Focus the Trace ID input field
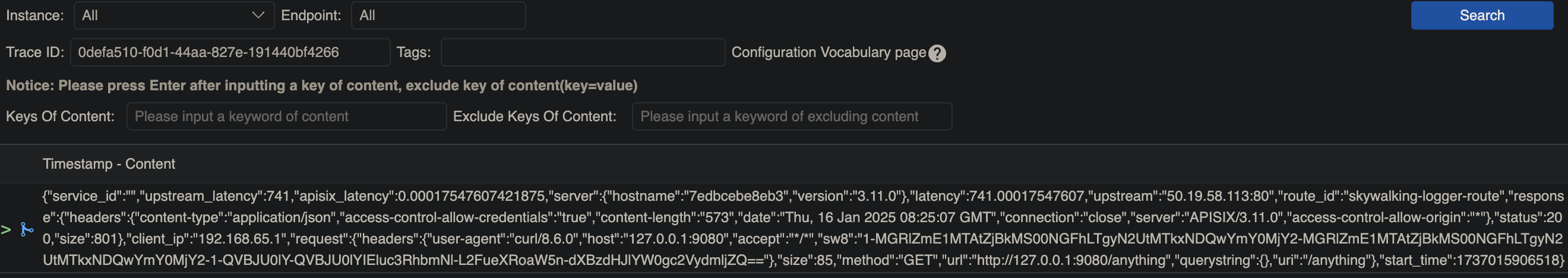This screenshot has width=1568, height=278. click(x=230, y=52)
